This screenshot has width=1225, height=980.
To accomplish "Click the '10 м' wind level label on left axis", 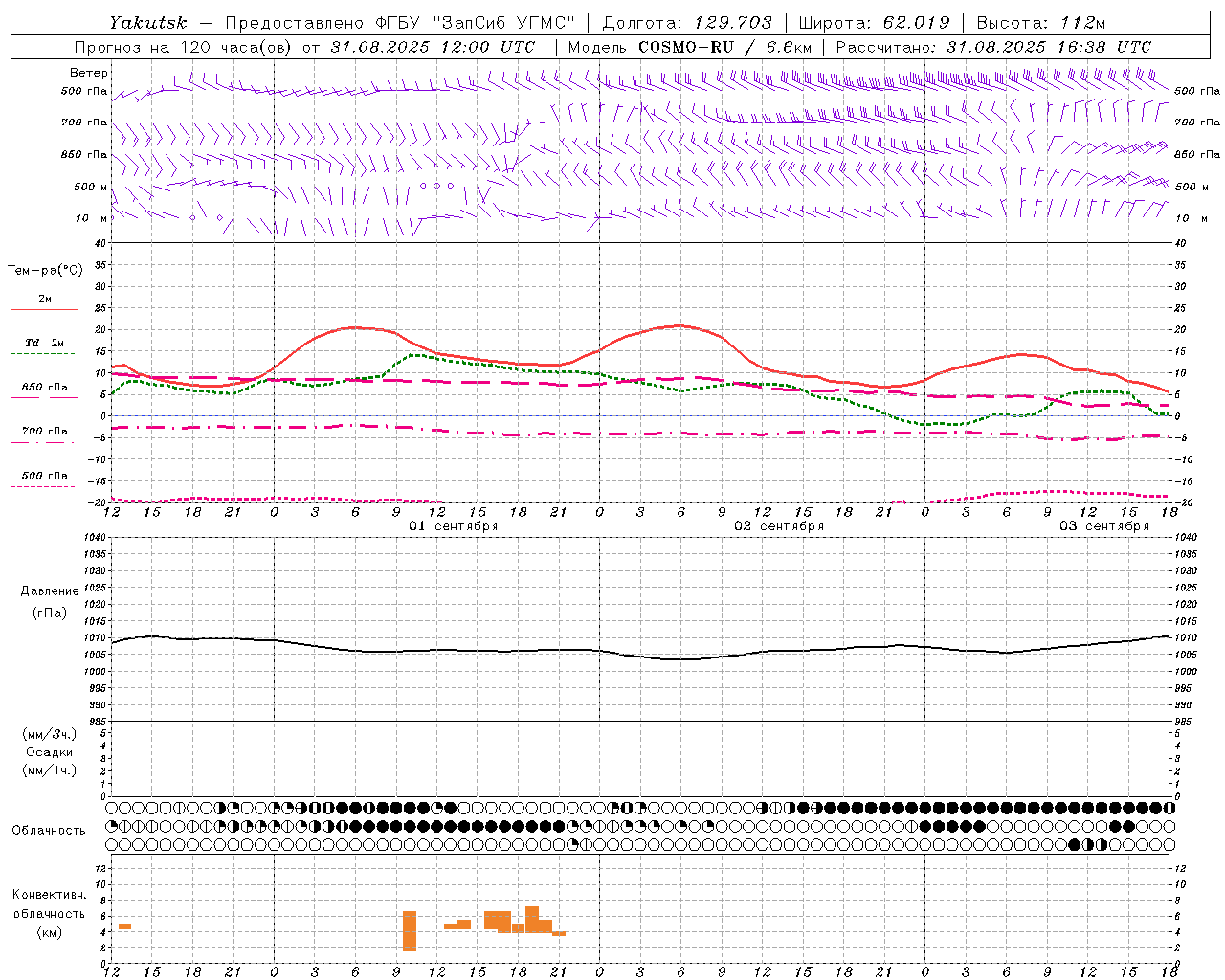I will click(x=92, y=218).
